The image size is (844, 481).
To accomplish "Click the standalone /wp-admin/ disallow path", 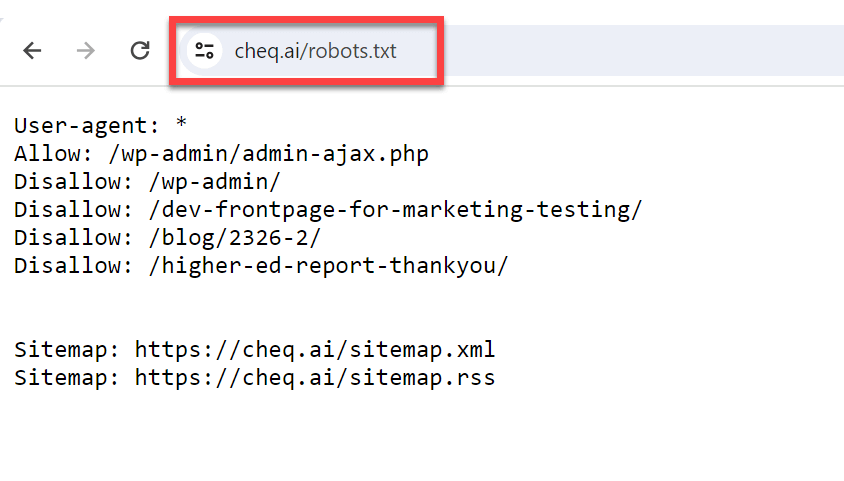I will (x=215, y=182).
